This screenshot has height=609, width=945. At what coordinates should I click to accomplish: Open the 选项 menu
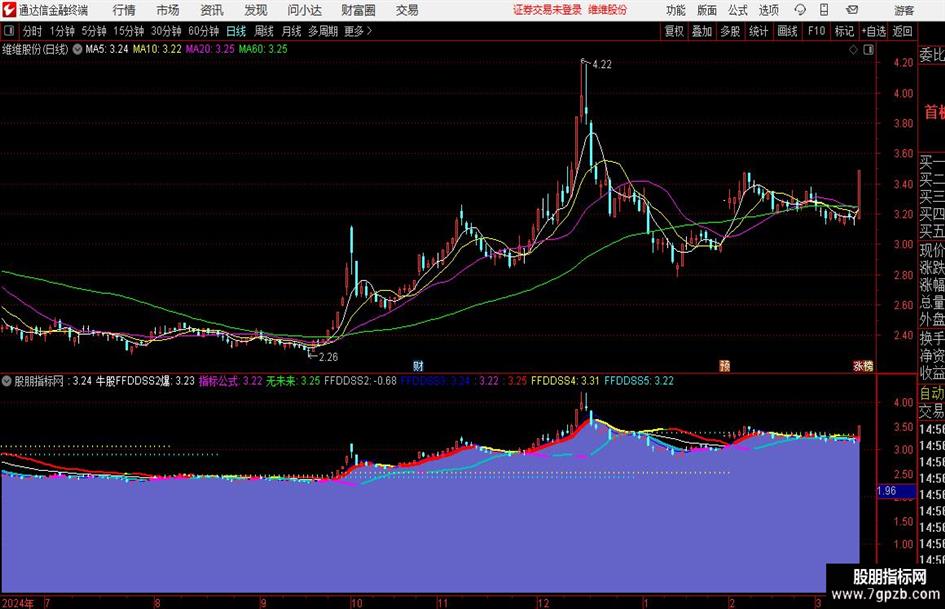768,10
